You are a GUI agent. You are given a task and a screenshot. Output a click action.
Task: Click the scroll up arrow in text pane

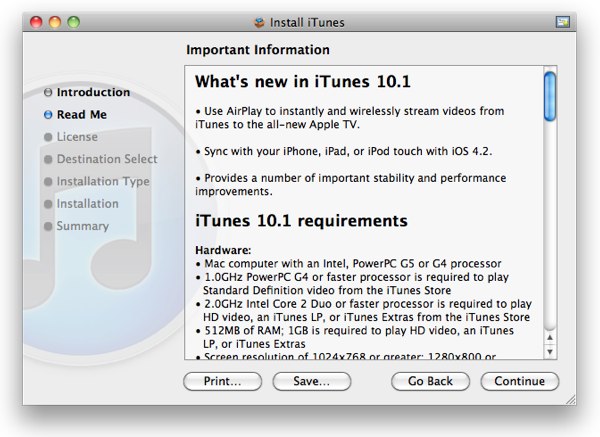pos(550,337)
